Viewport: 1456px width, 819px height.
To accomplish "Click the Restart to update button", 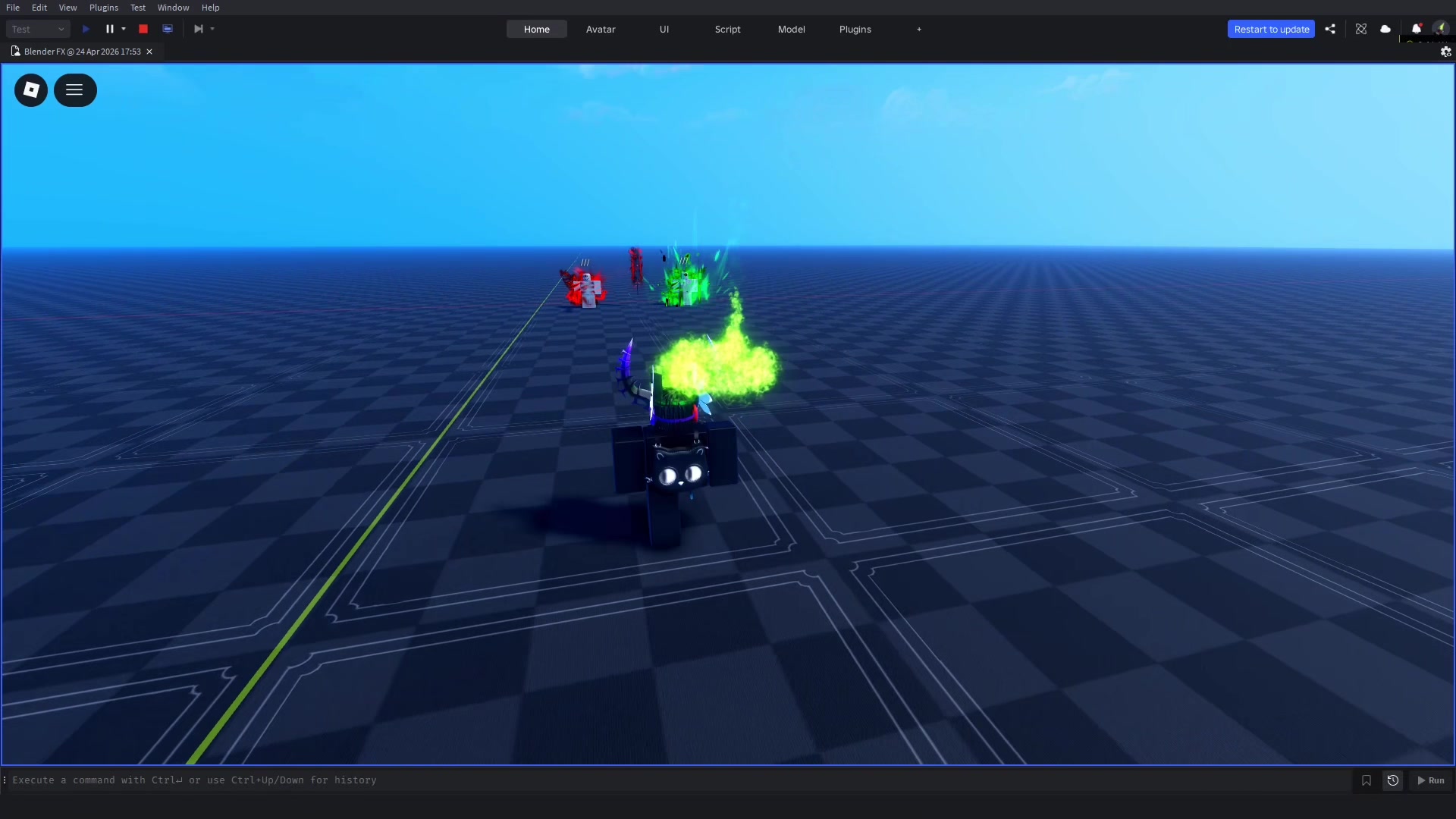I will (x=1272, y=29).
